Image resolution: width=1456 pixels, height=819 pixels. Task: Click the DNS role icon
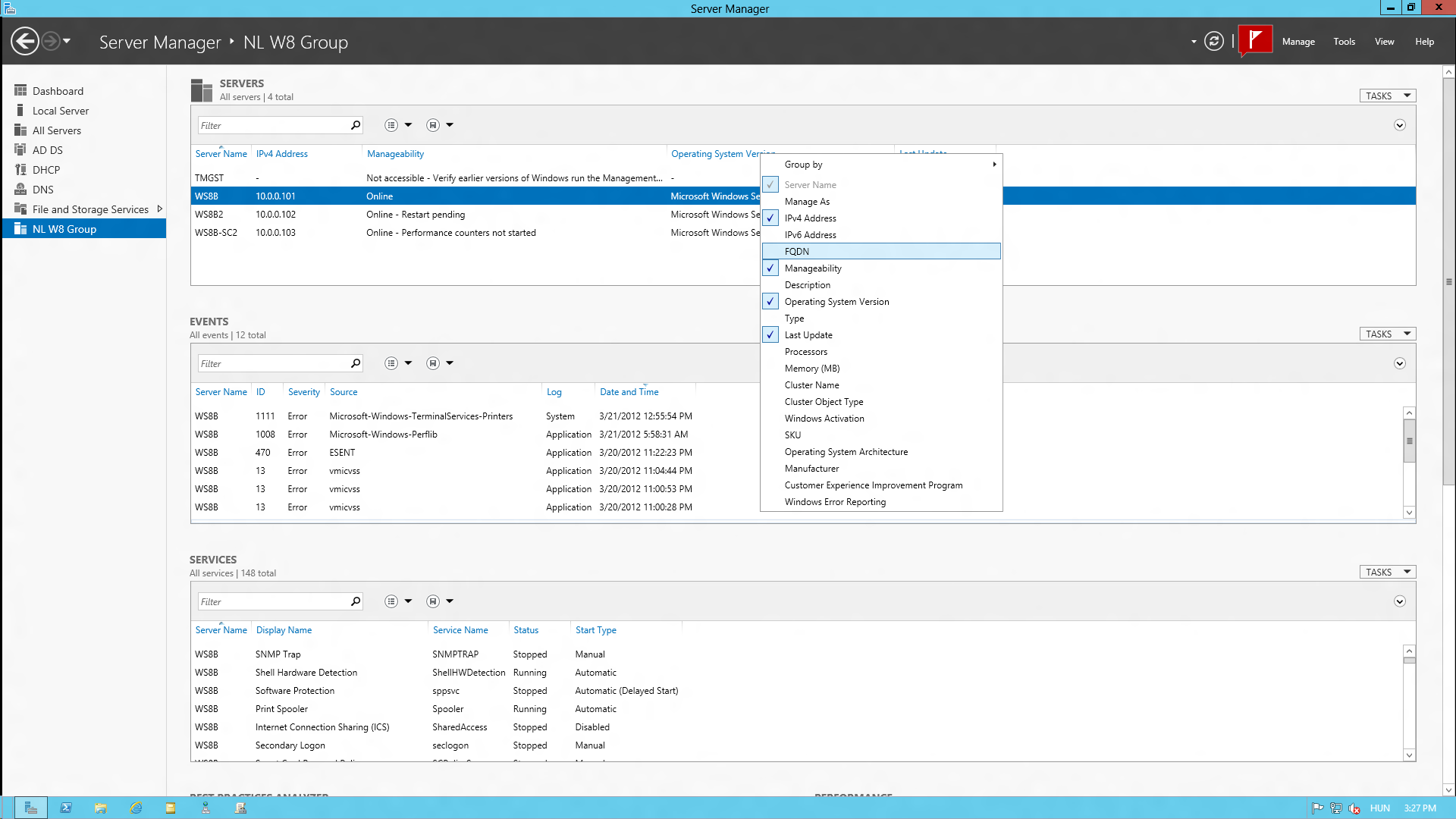pyautogui.click(x=20, y=189)
